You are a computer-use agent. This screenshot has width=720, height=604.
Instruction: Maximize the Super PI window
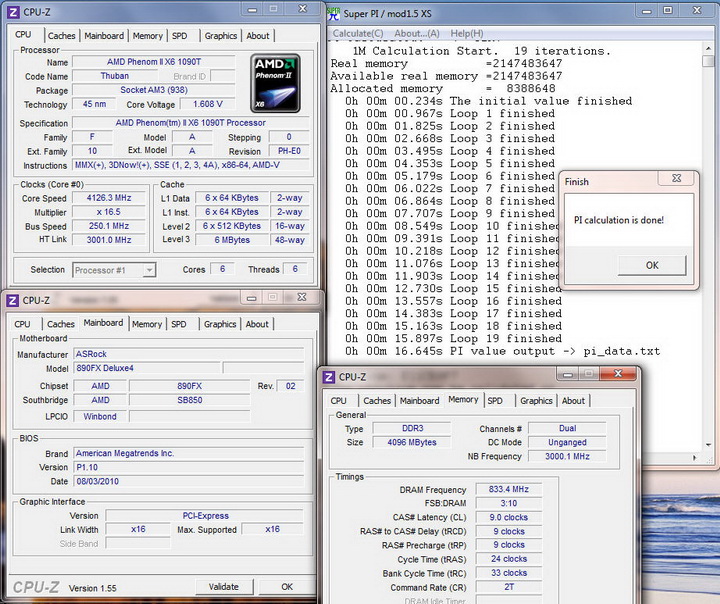(x=668, y=10)
